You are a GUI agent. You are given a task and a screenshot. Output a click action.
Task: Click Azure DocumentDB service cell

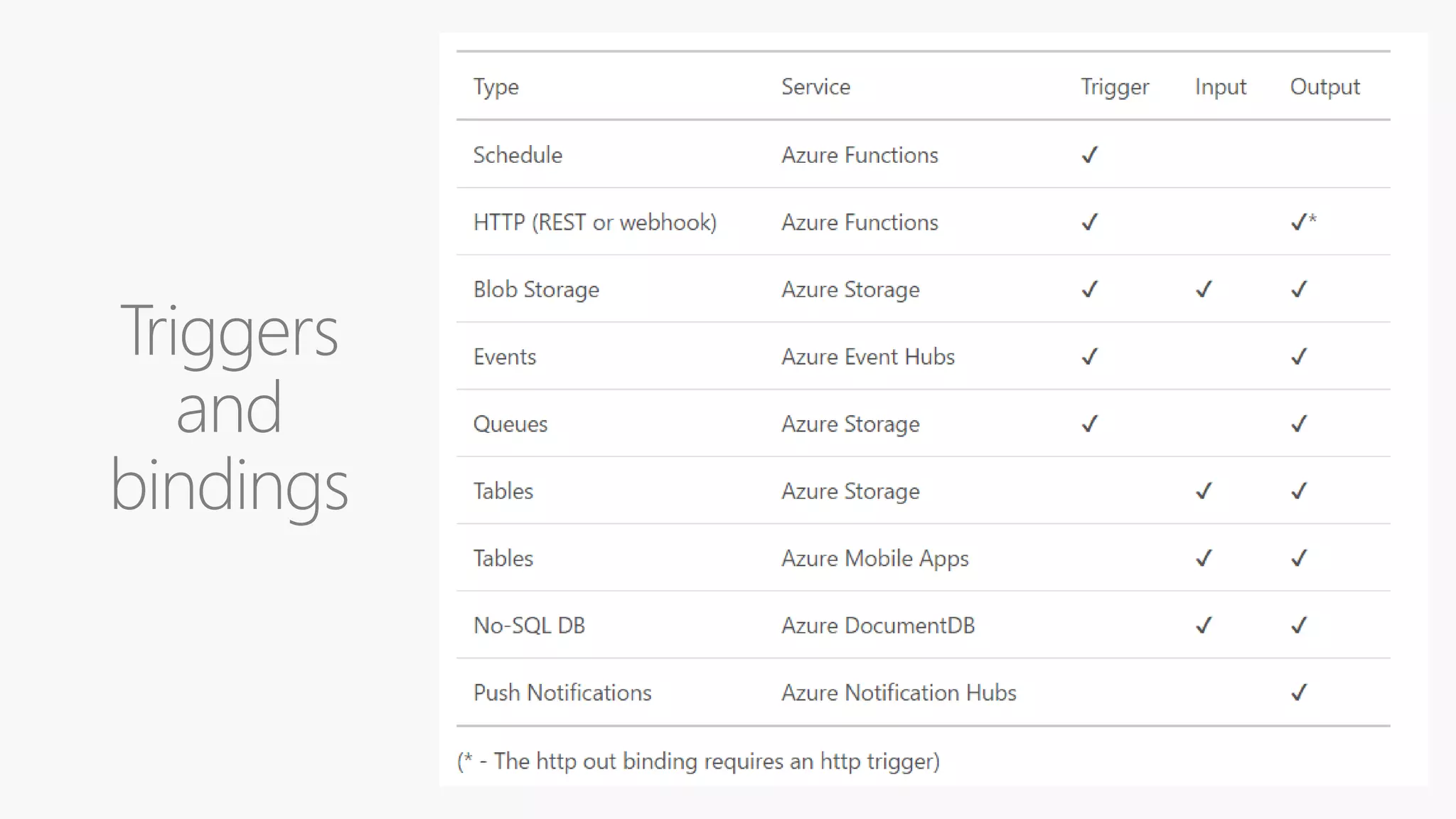pyautogui.click(x=878, y=626)
